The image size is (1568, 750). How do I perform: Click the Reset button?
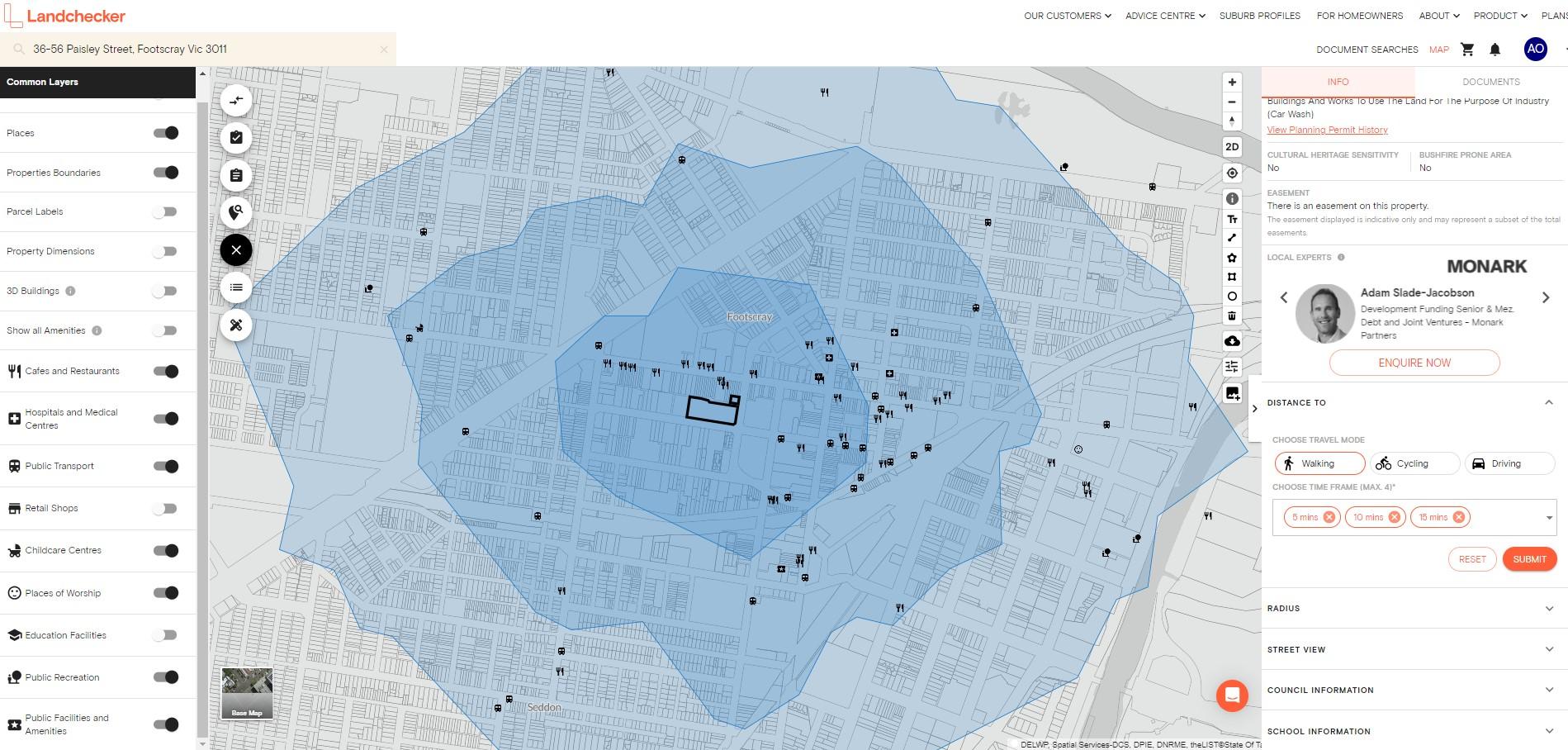pyautogui.click(x=1471, y=559)
